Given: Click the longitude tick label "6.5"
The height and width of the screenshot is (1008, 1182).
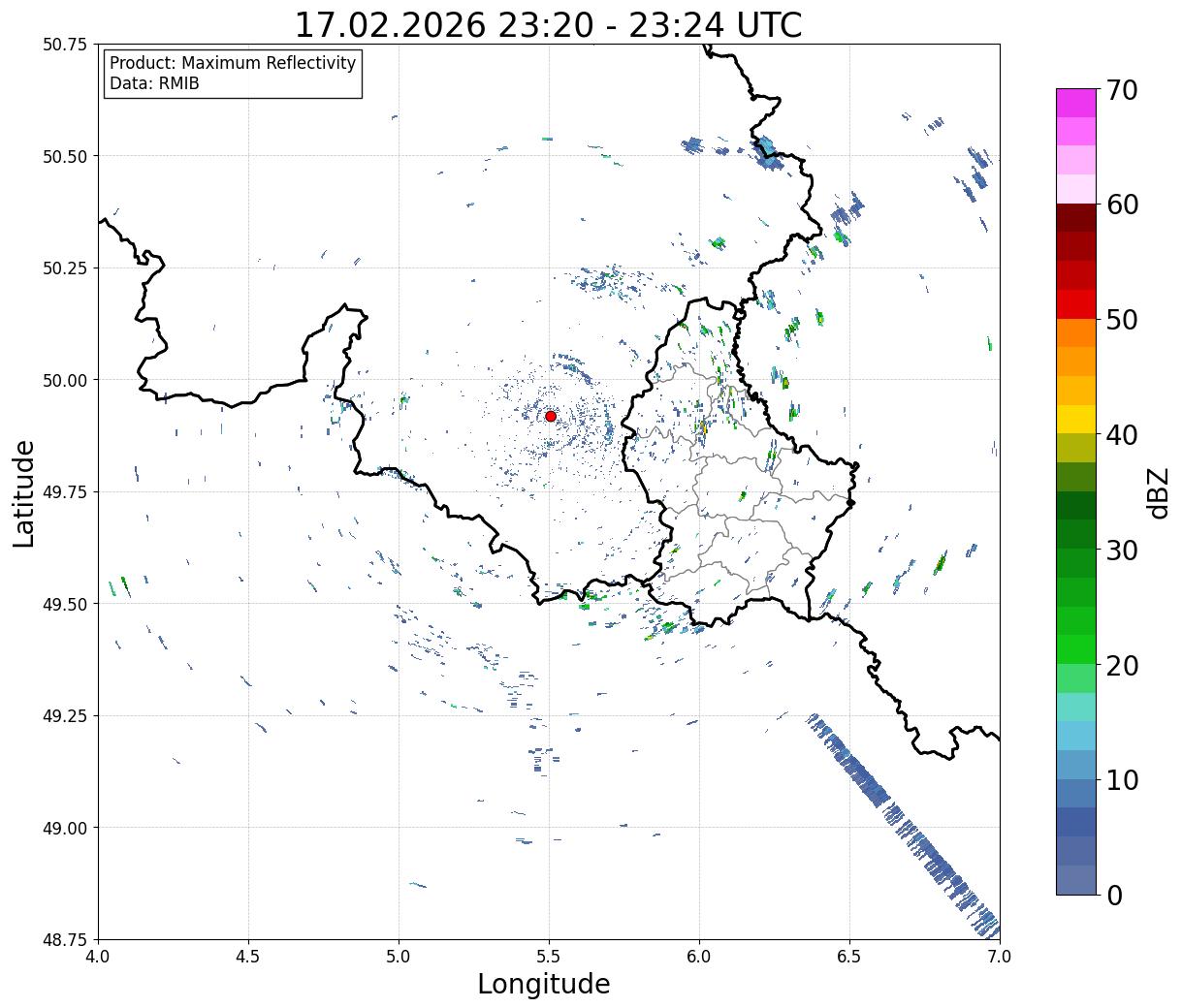Looking at the screenshot, I should (x=849, y=957).
